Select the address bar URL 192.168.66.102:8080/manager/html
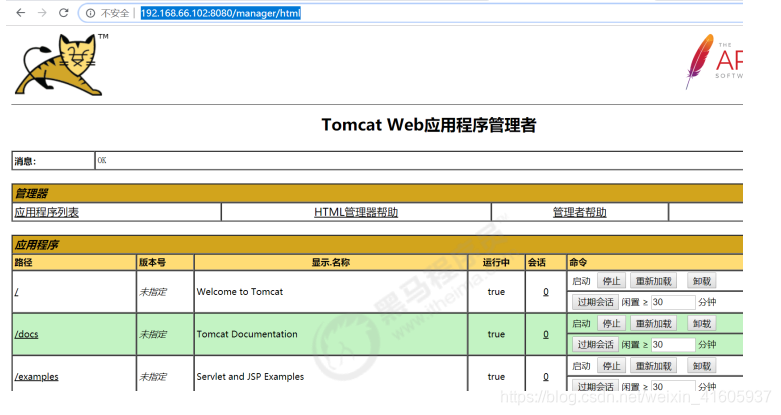 click(x=221, y=13)
